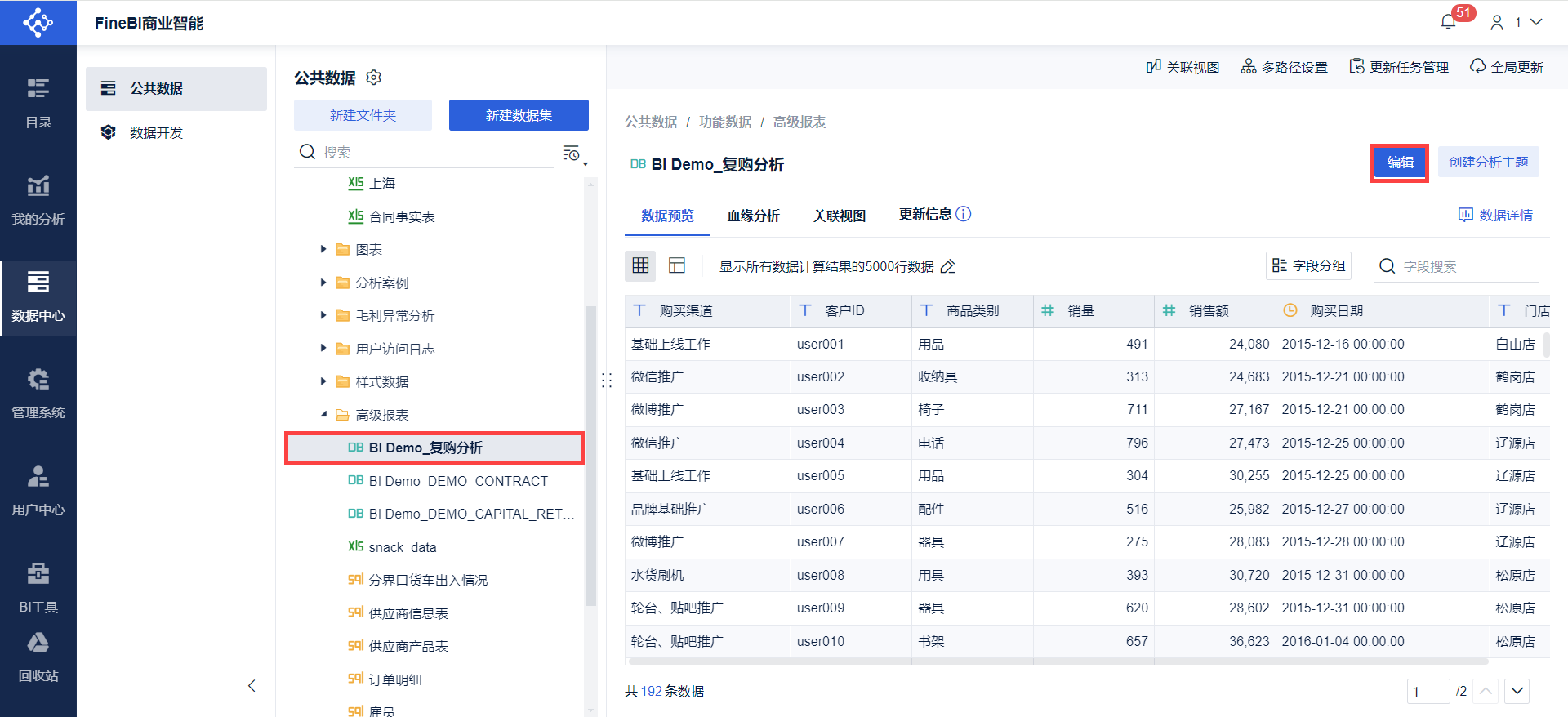Switch to the 关联视图 tab
Screen dimensions: 1568x717
(x=839, y=216)
